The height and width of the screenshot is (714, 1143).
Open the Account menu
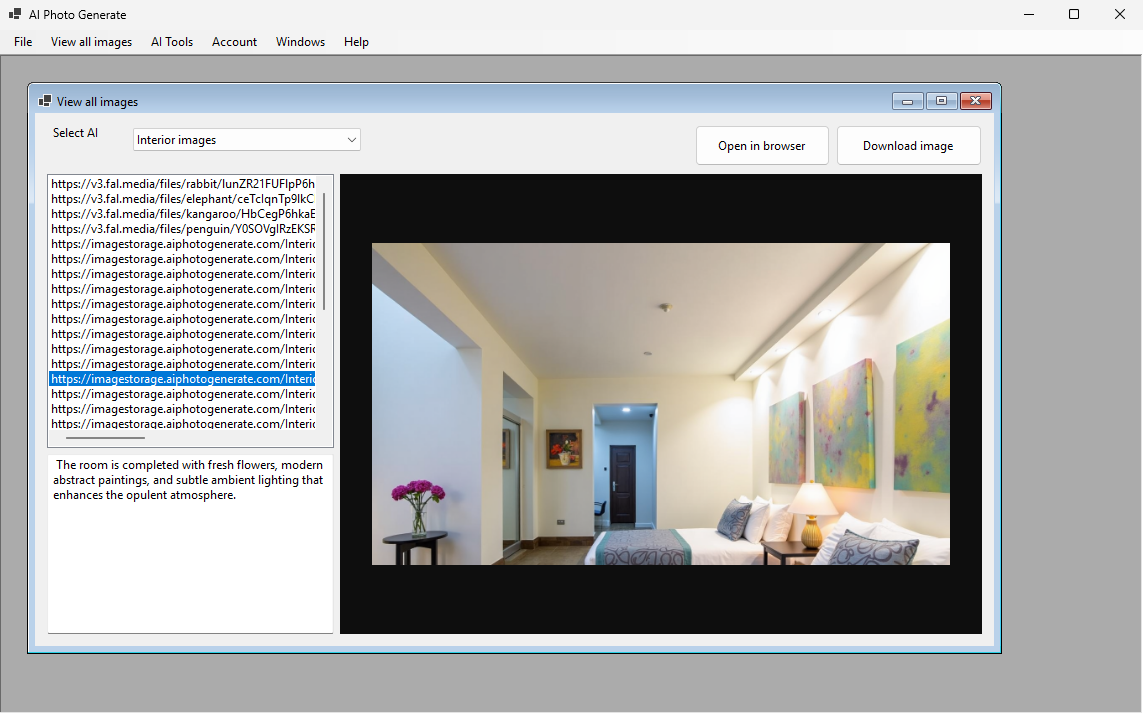coord(234,42)
